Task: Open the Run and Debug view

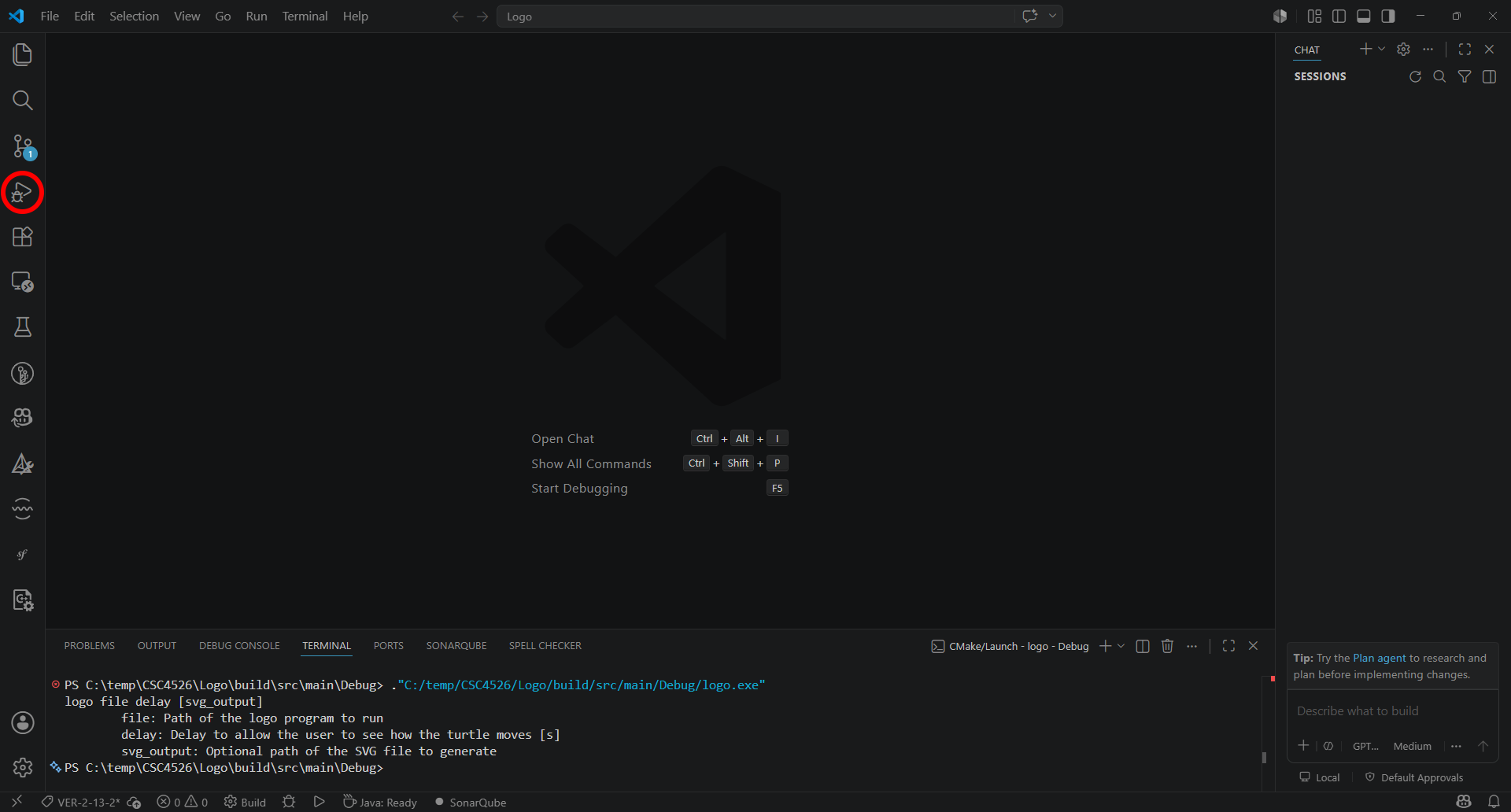Action: click(x=22, y=192)
